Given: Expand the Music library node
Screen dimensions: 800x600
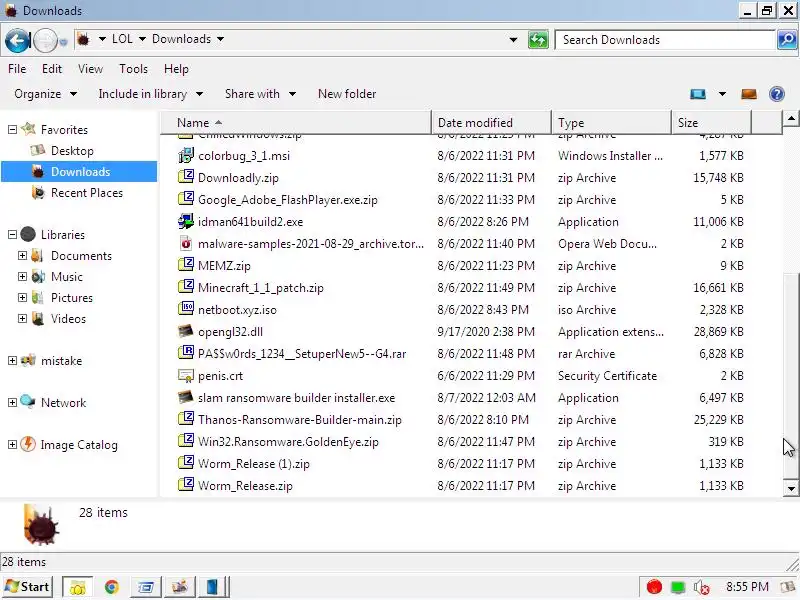Looking at the screenshot, I should [22, 277].
